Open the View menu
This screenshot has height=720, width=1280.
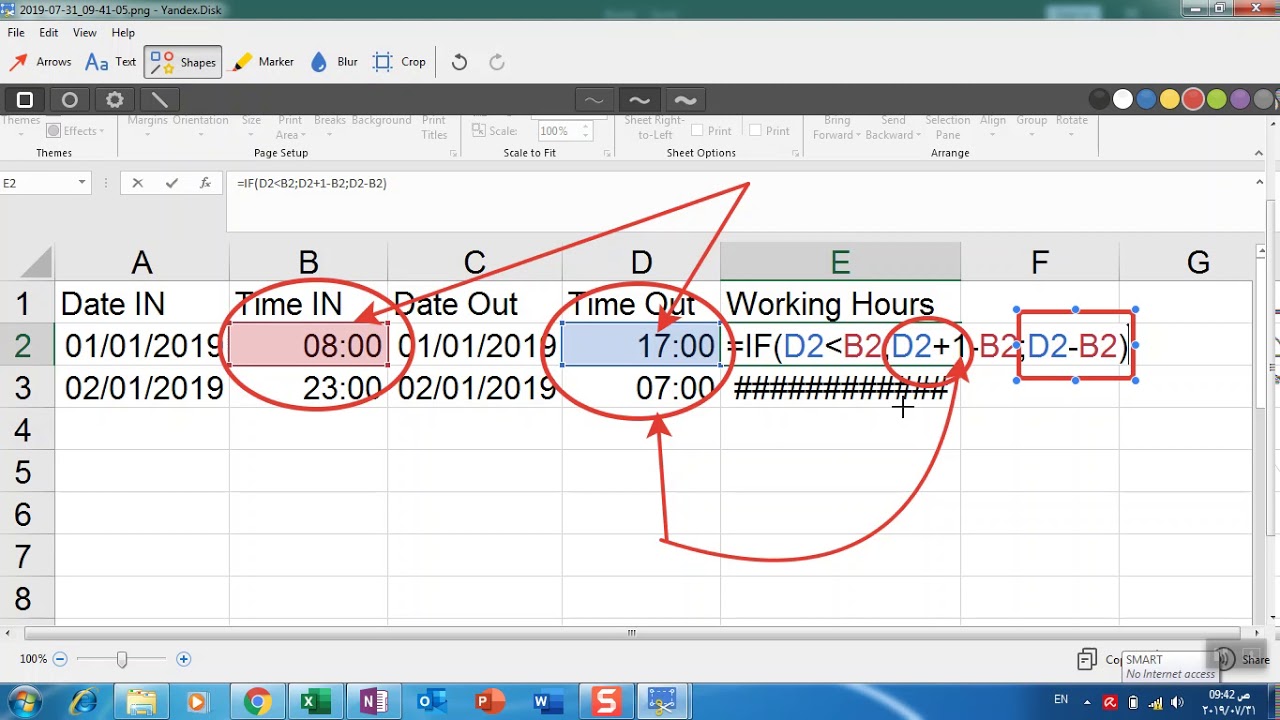tap(85, 33)
